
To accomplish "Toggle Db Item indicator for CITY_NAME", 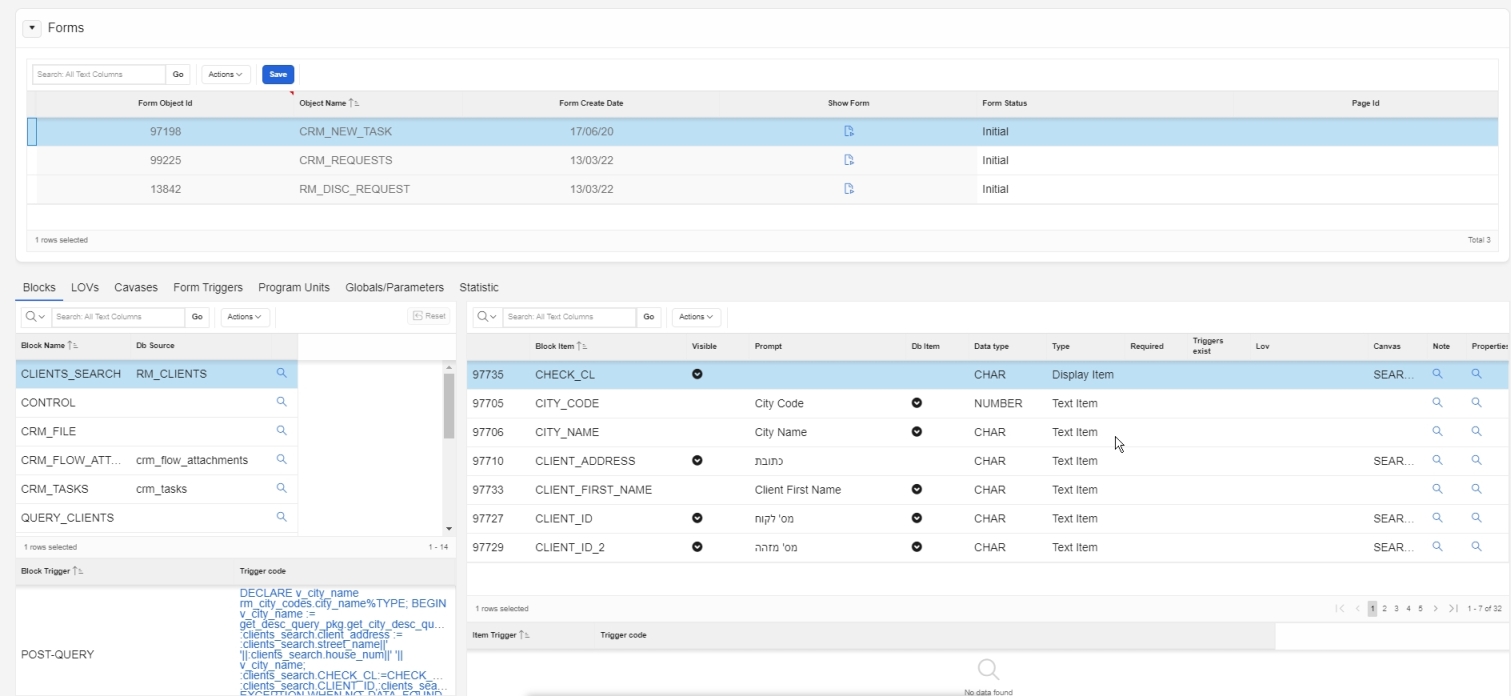I will click(916, 432).
